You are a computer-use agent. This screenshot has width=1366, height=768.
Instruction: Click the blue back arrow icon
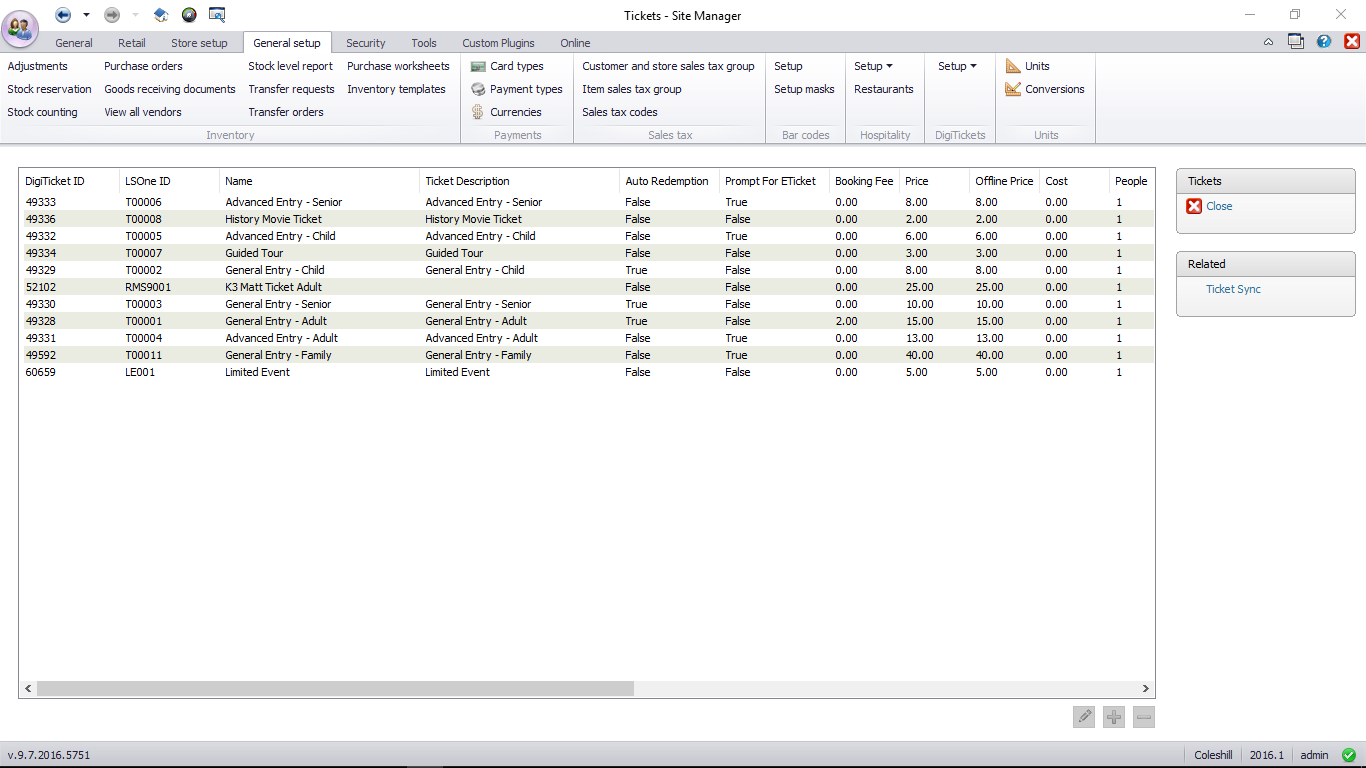(x=63, y=15)
